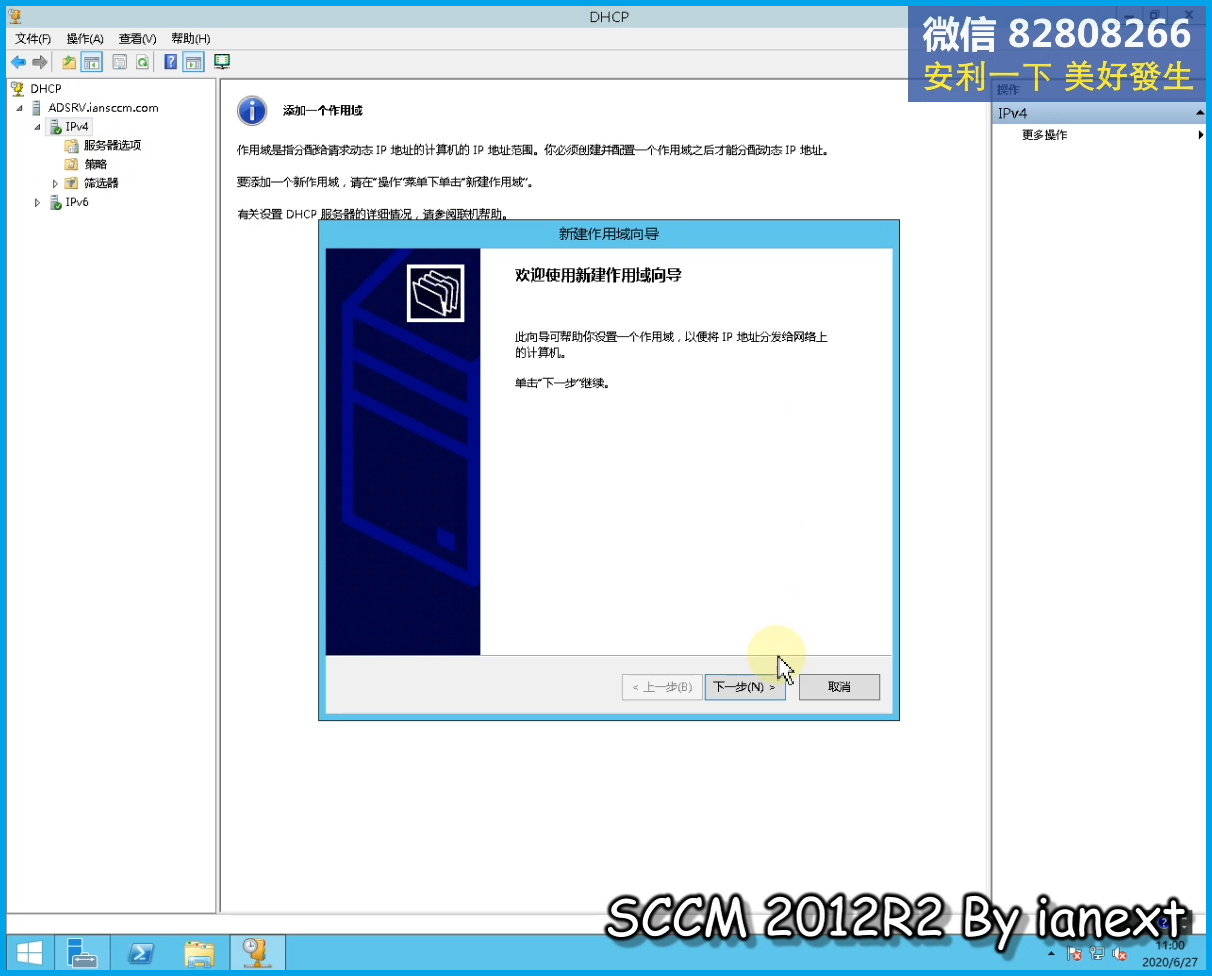Click the flag notification tray icon
This screenshot has width=1212, height=976.
pyautogui.click(x=1076, y=954)
